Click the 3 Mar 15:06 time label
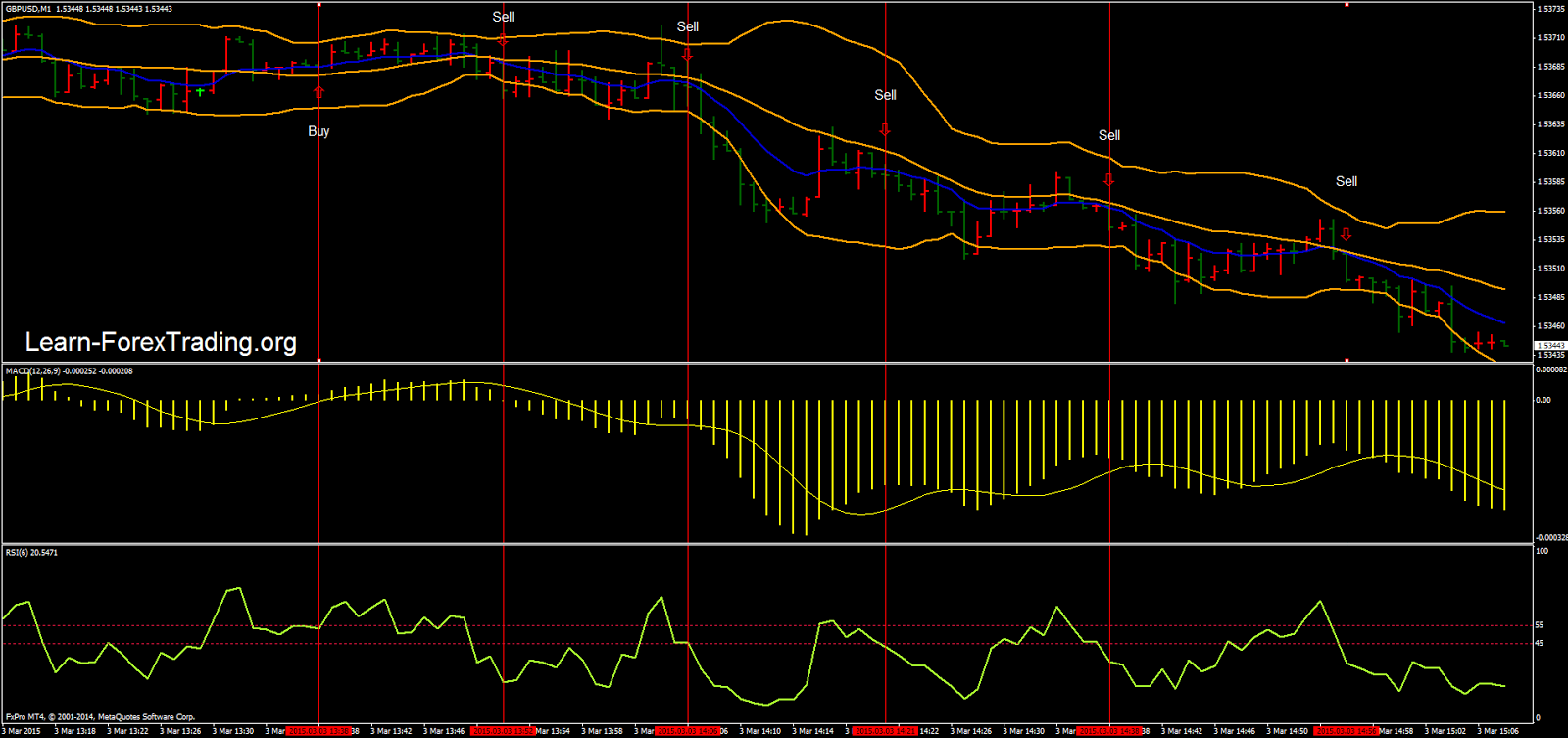 [1498, 731]
